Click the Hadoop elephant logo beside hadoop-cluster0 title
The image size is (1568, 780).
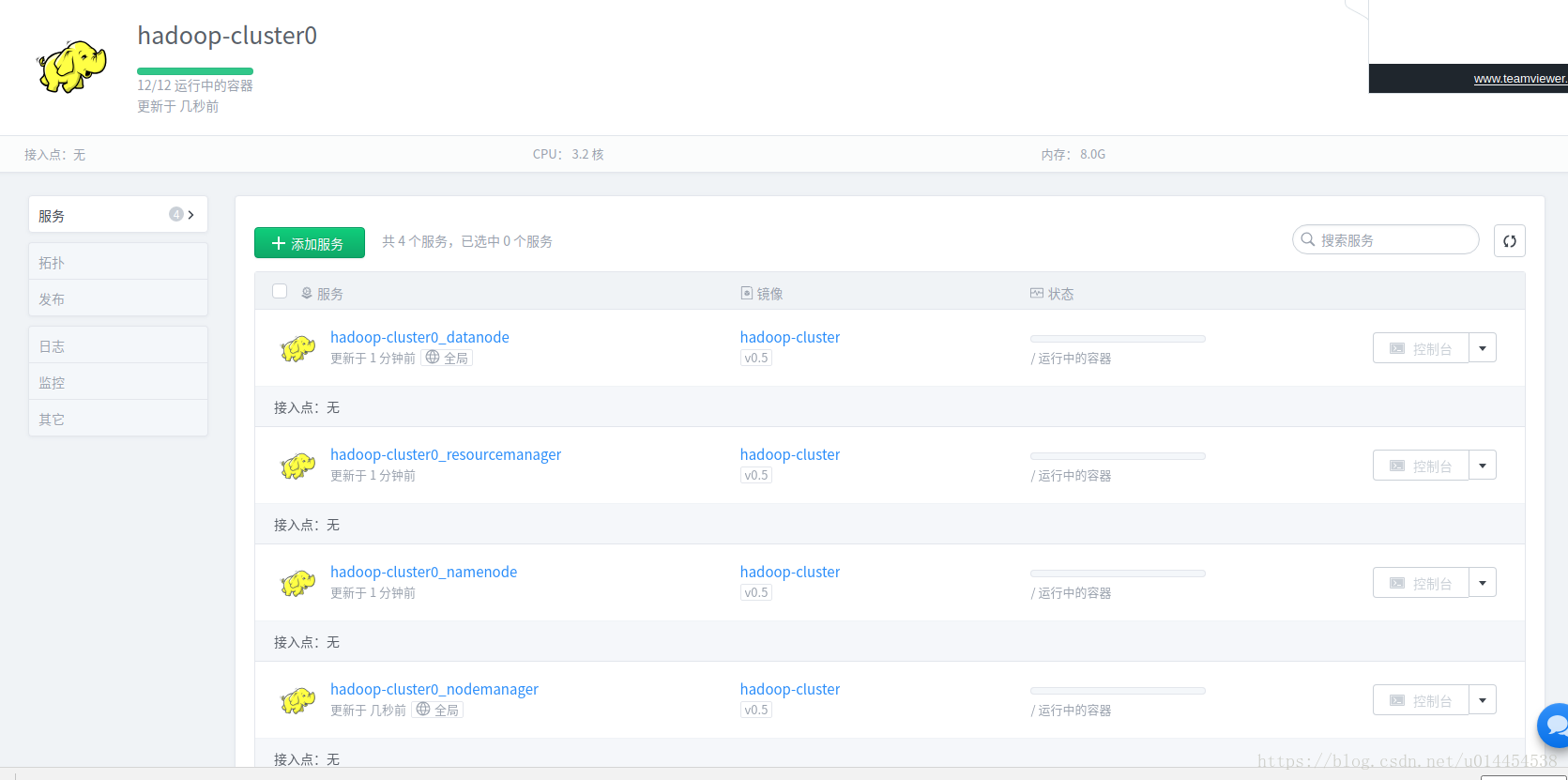click(71, 67)
